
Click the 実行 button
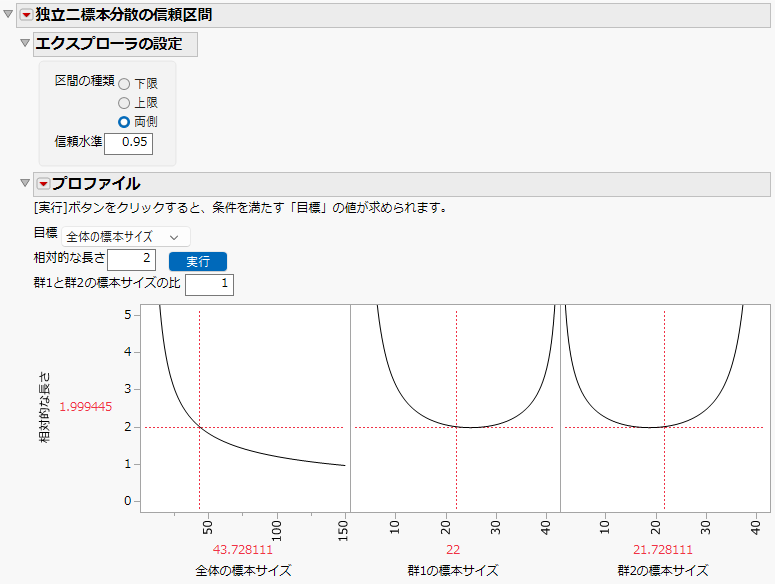198,261
